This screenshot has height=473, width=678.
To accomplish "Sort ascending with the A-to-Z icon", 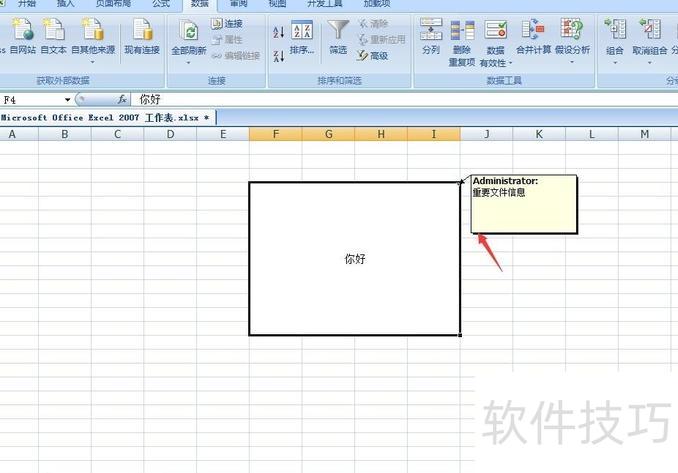I will click(x=279, y=32).
